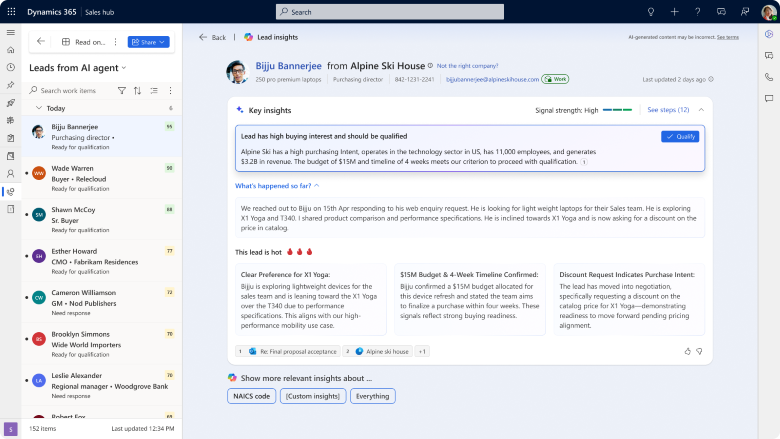780x439 pixels.
Task: Open the app launcher waffle menu
Action: coord(10,11)
